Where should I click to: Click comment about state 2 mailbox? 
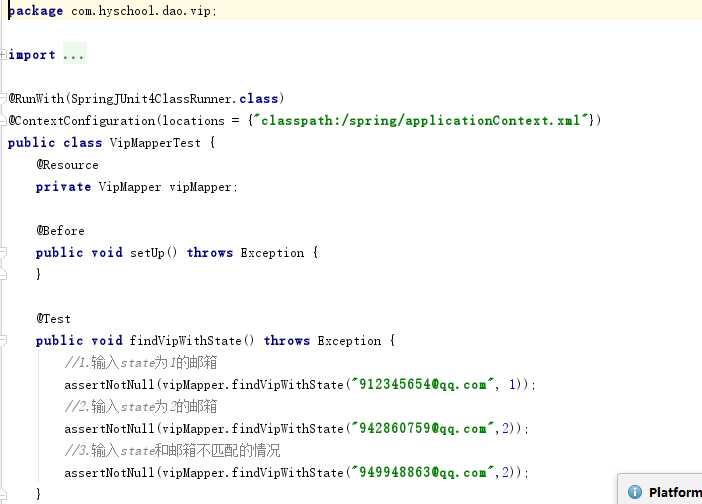(141, 406)
